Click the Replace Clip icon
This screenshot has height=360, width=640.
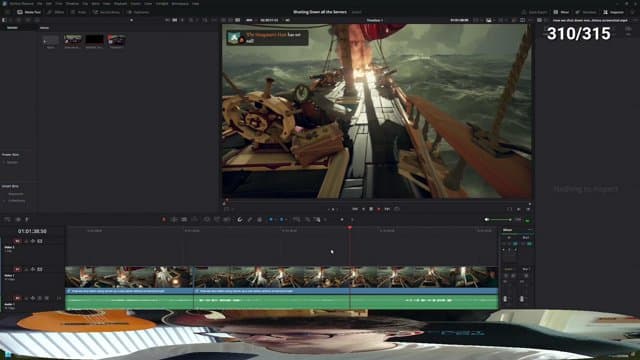pyautogui.click(x=227, y=220)
